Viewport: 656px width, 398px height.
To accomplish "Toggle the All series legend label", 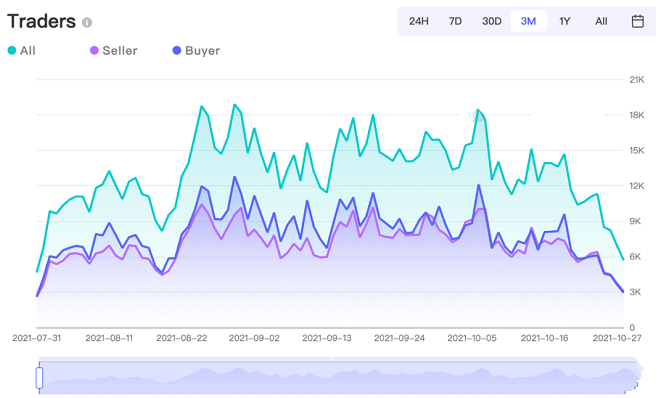I will point(28,51).
